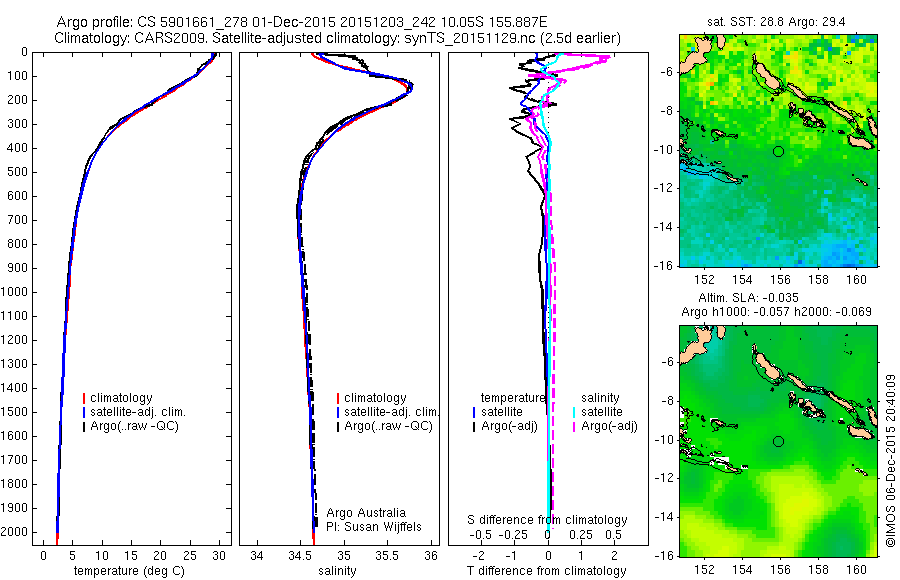Click the cyan salinity satellite legend marker
The height and width of the screenshot is (580, 900).
click(x=574, y=412)
